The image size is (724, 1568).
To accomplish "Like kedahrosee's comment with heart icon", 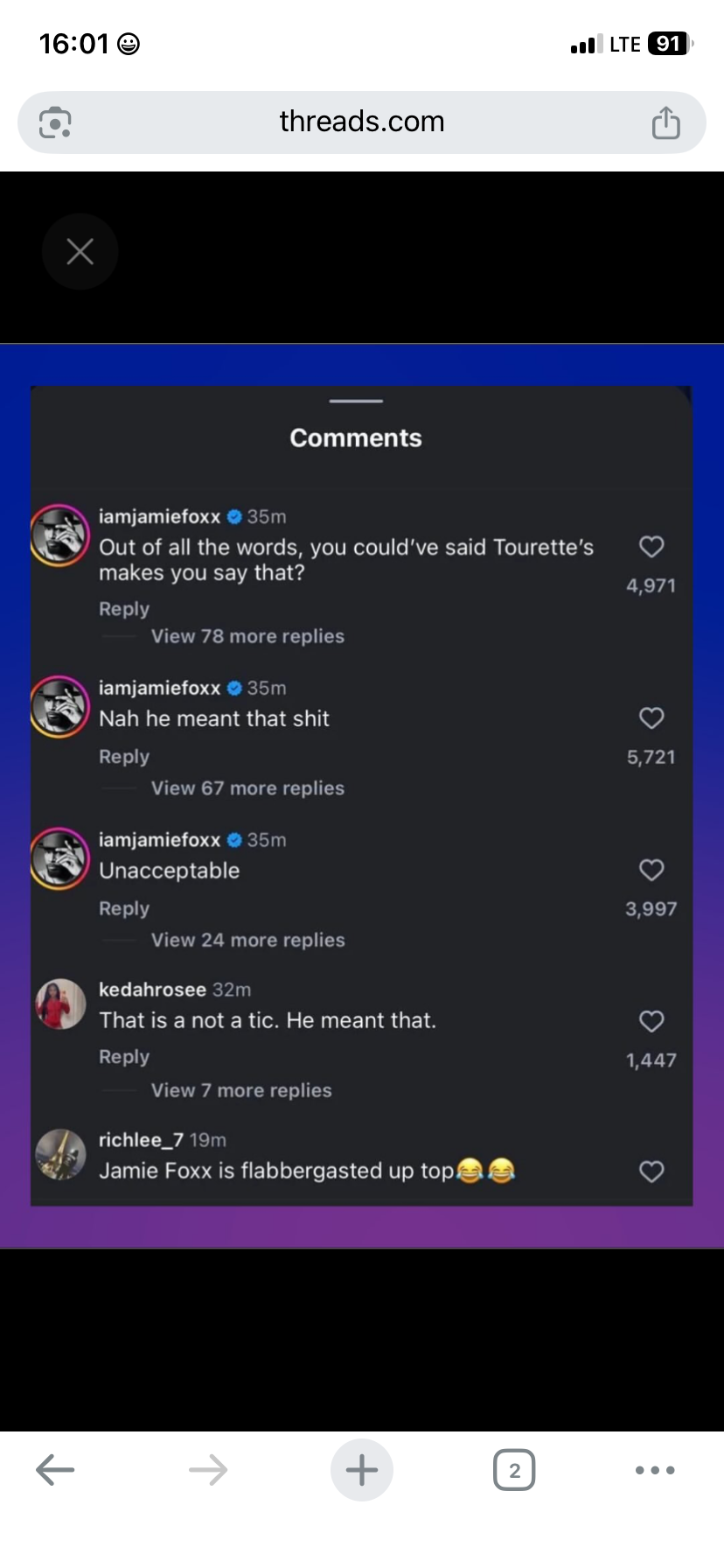I will [651, 1021].
